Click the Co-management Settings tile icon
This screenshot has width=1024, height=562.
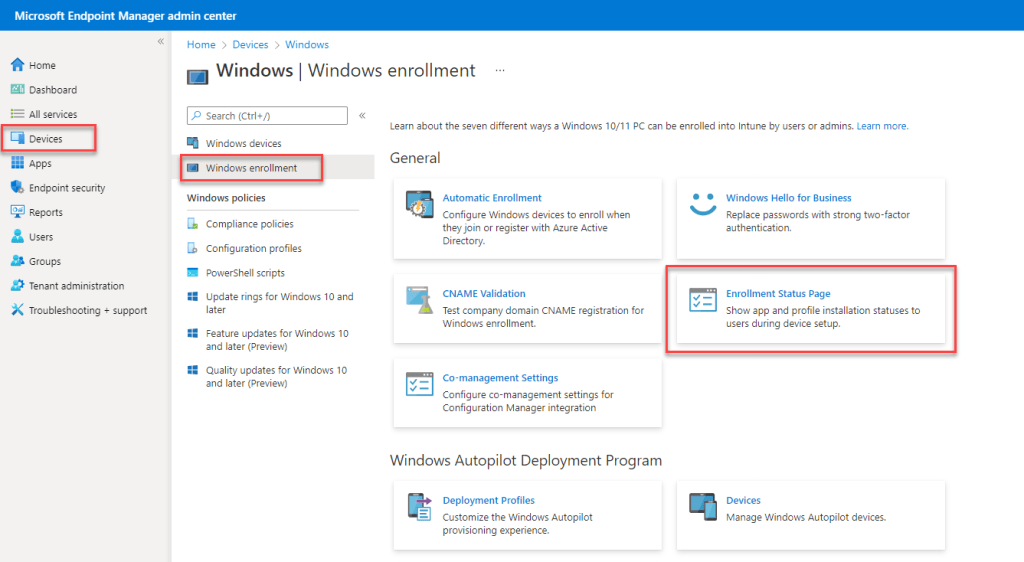pos(418,385)
